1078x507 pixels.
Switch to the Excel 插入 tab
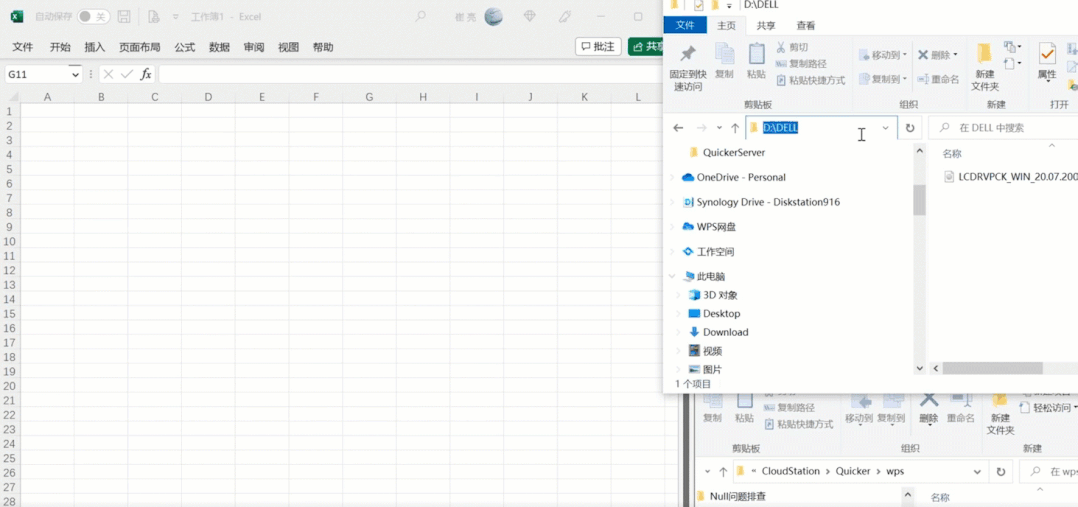(94, 47)
